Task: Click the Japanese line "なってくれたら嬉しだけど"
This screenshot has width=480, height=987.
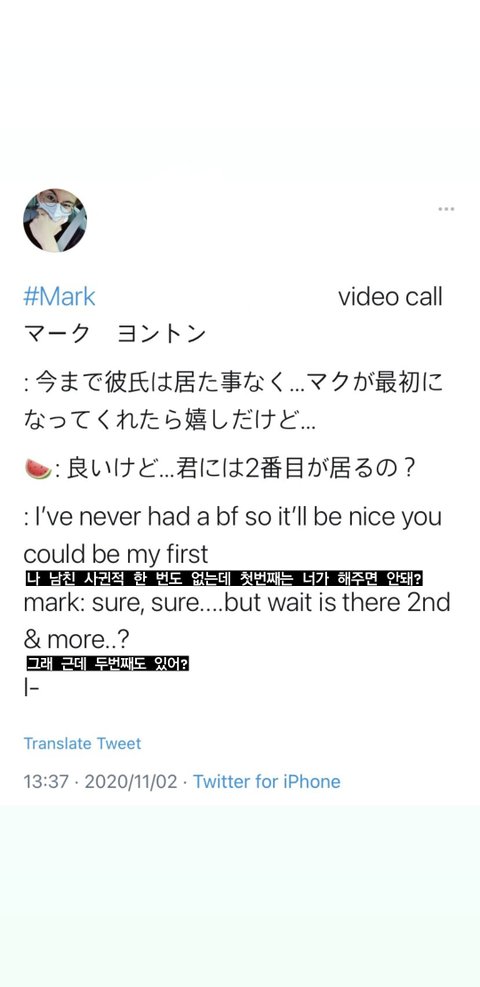Action: (x=169, y=420)
